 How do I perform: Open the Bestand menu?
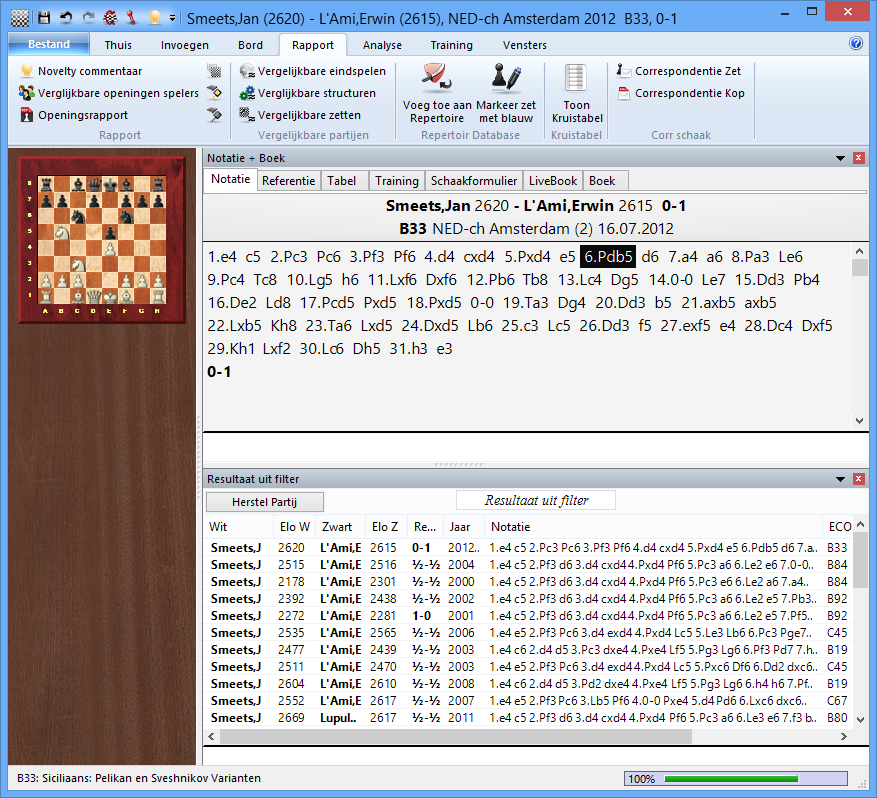point(48,45)
